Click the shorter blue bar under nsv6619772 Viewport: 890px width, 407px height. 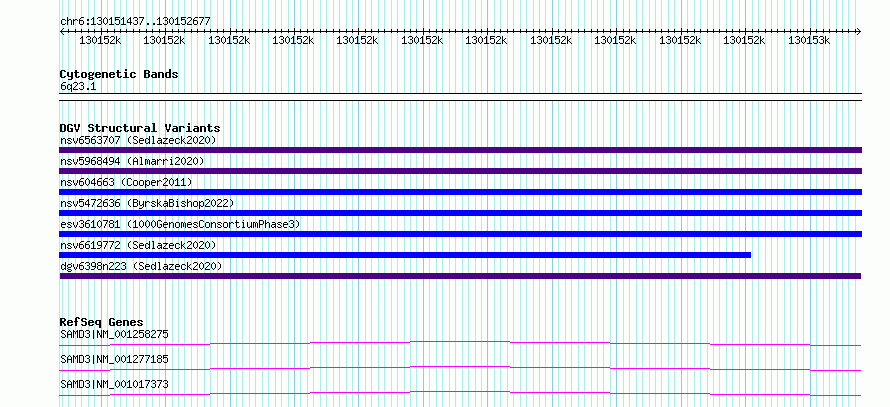pyautogui.click(x=405, y=255)
